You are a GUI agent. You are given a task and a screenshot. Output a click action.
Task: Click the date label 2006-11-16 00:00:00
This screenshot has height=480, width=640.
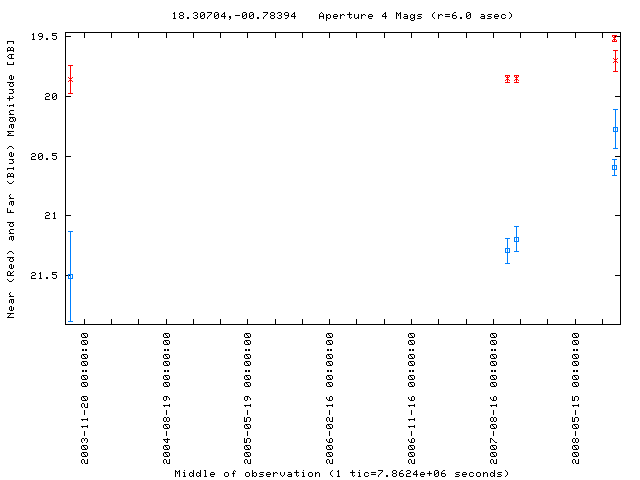pyautogui.click(x=411, y=398)
